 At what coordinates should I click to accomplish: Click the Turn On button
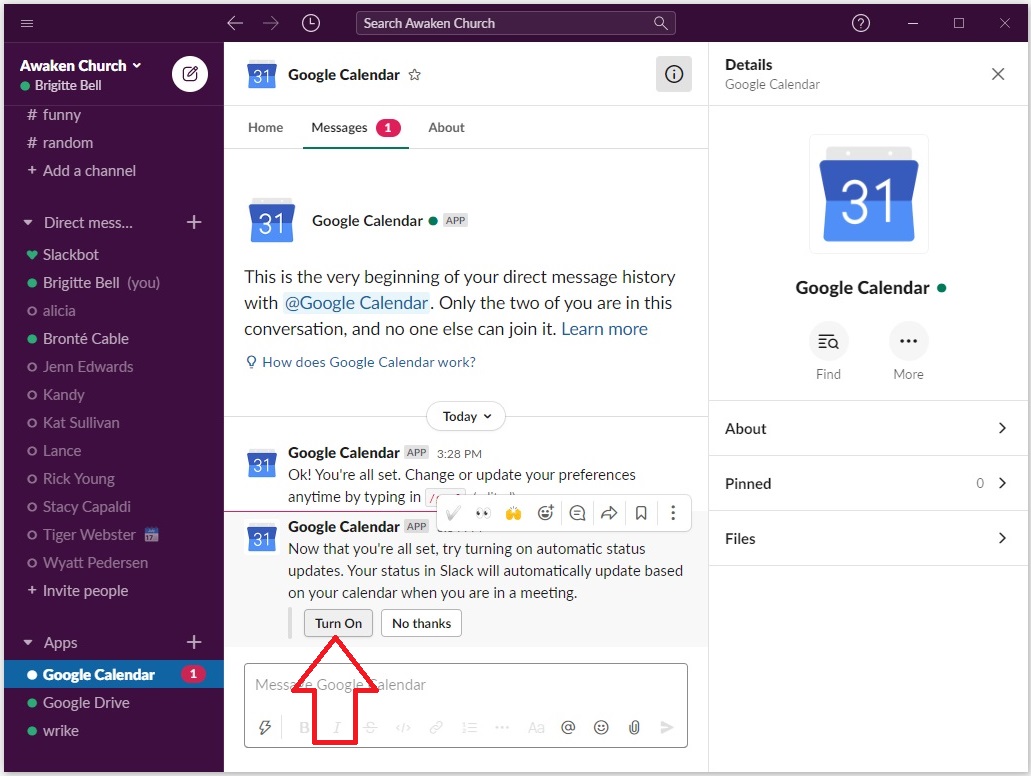pos(338,623)
